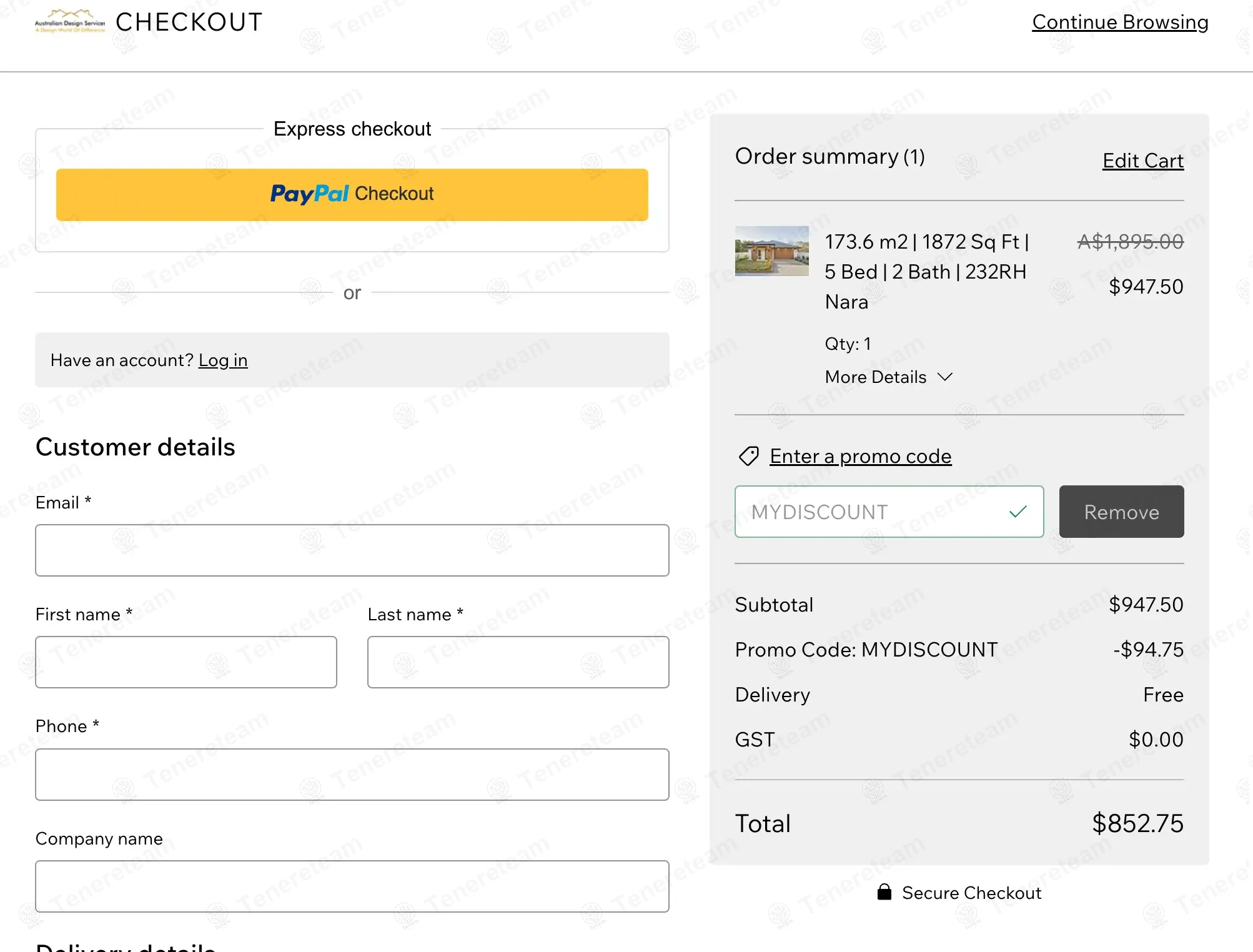This screenshot has height=952, width=1253.
Task: Click the GST value $0.00
Action: click(1156, 740)
